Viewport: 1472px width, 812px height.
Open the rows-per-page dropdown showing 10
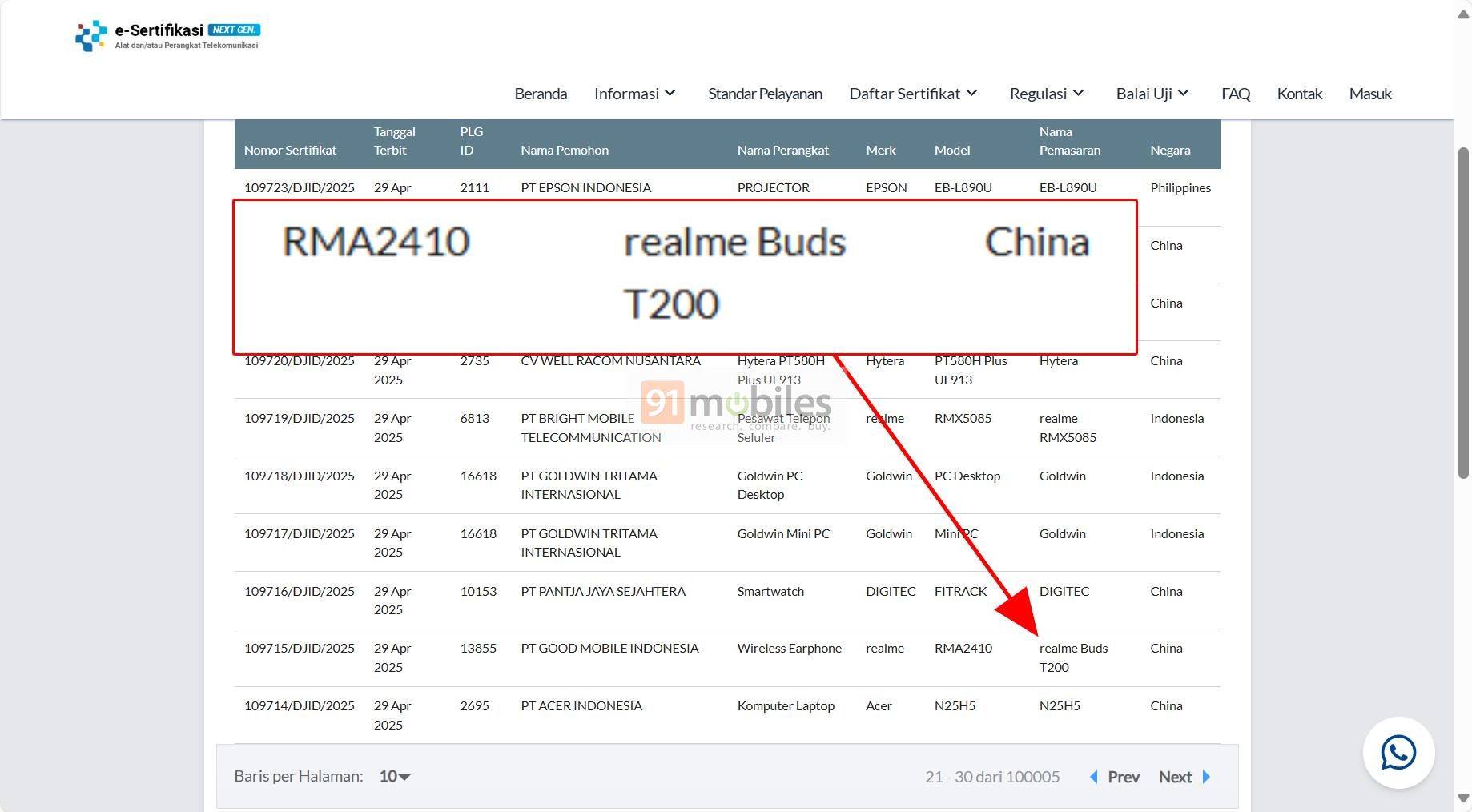pos(395,776)
